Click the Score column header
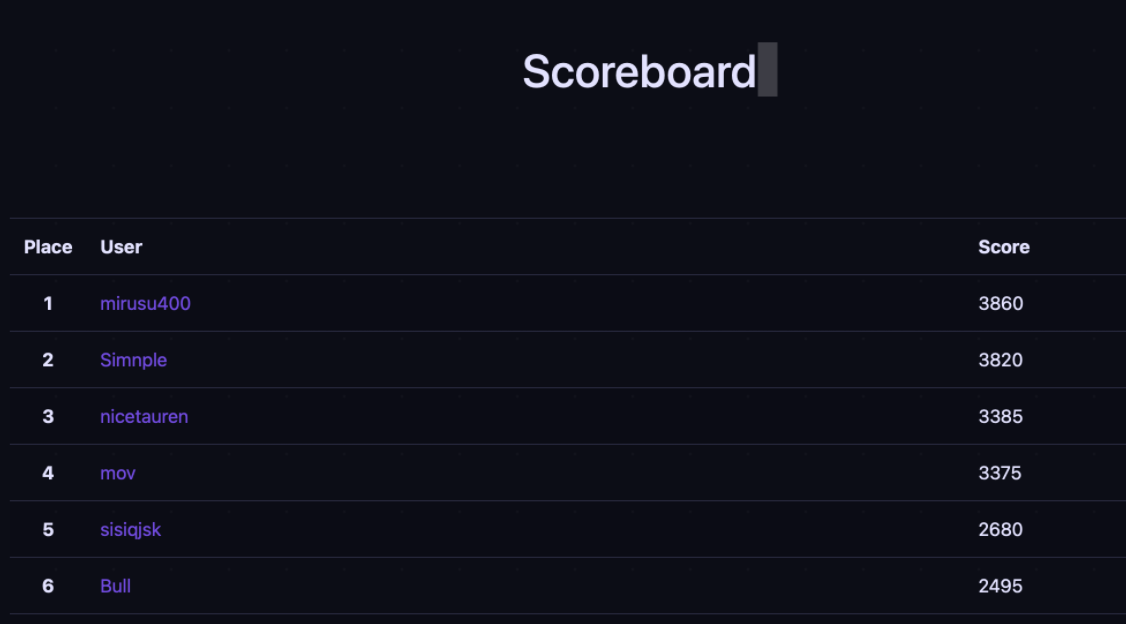The height and width of the screenshot is (624, 1126). (1004, 247)
